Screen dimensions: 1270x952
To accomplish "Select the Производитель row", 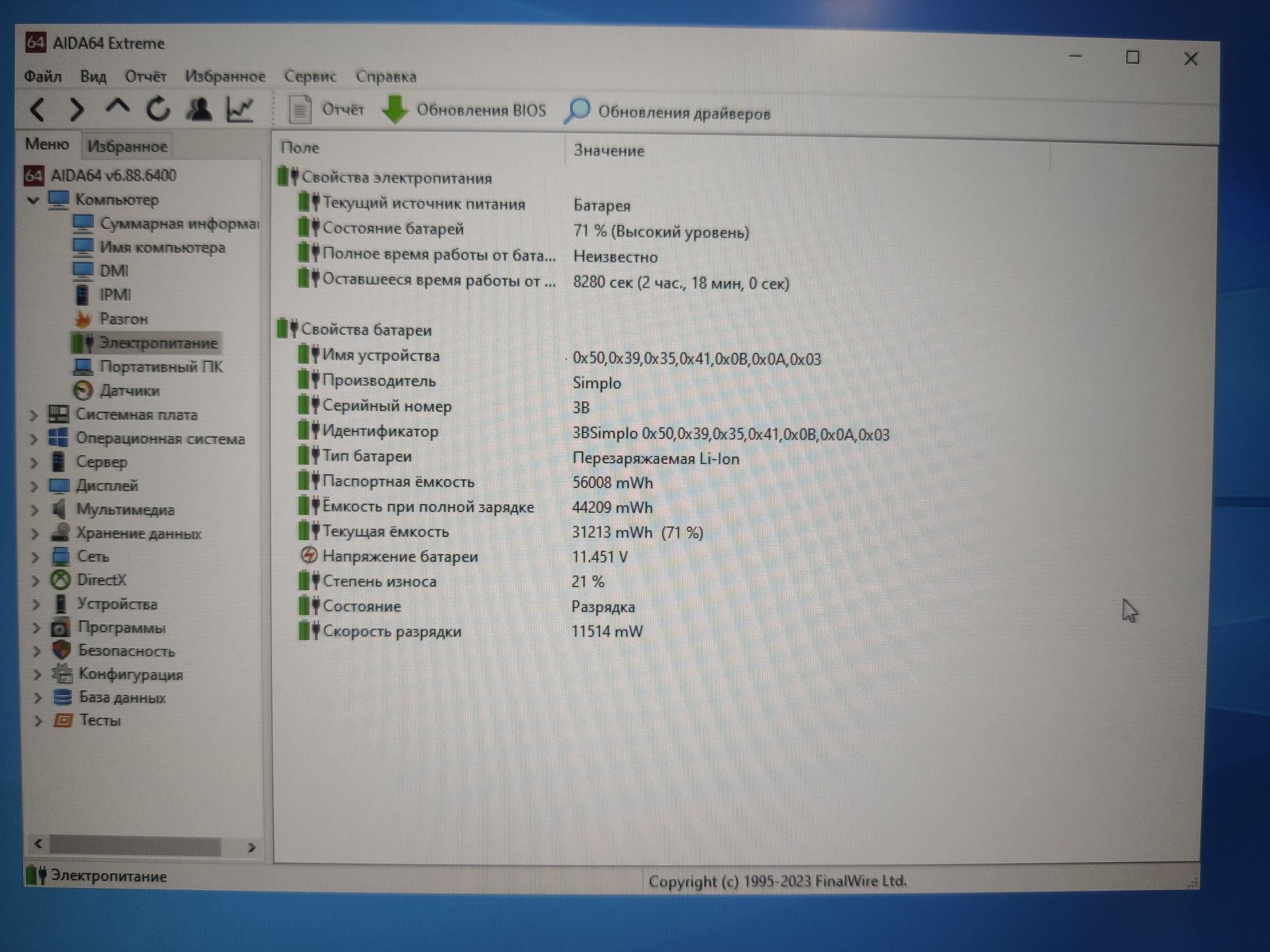I will point(460,381).
